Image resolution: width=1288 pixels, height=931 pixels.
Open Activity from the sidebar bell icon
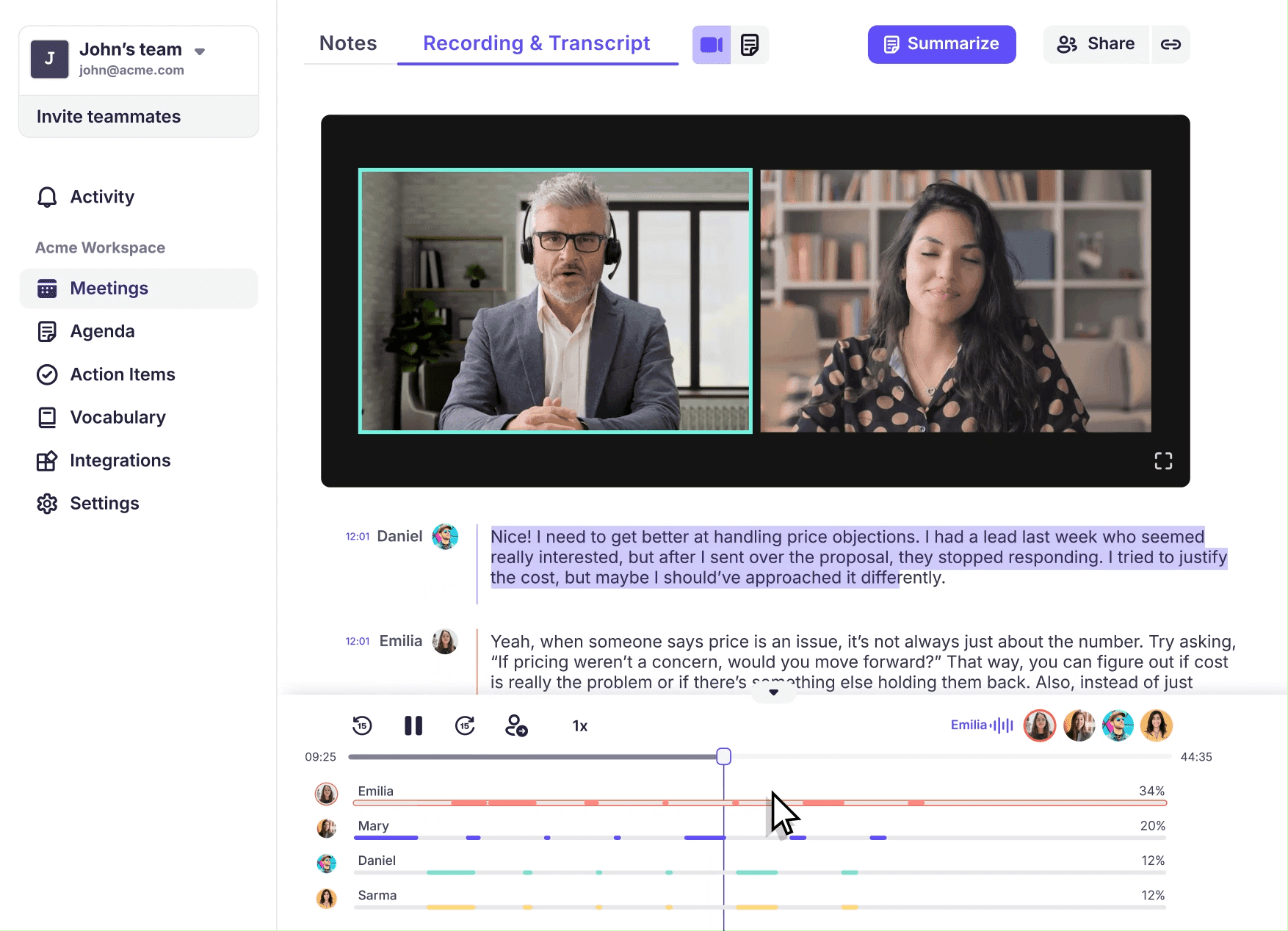point(47,197)
